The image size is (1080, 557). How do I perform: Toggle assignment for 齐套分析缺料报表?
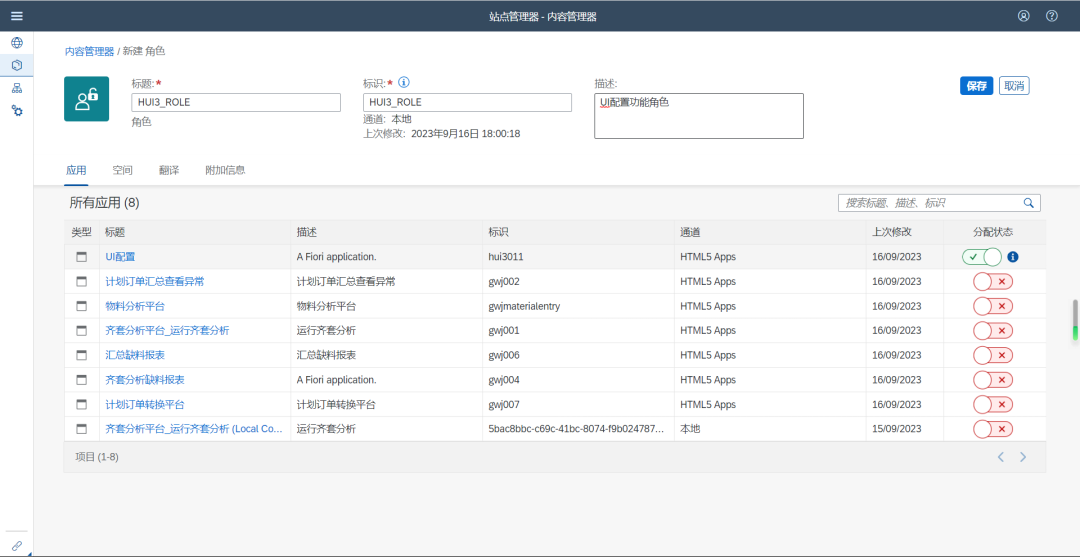pos(993,380)
